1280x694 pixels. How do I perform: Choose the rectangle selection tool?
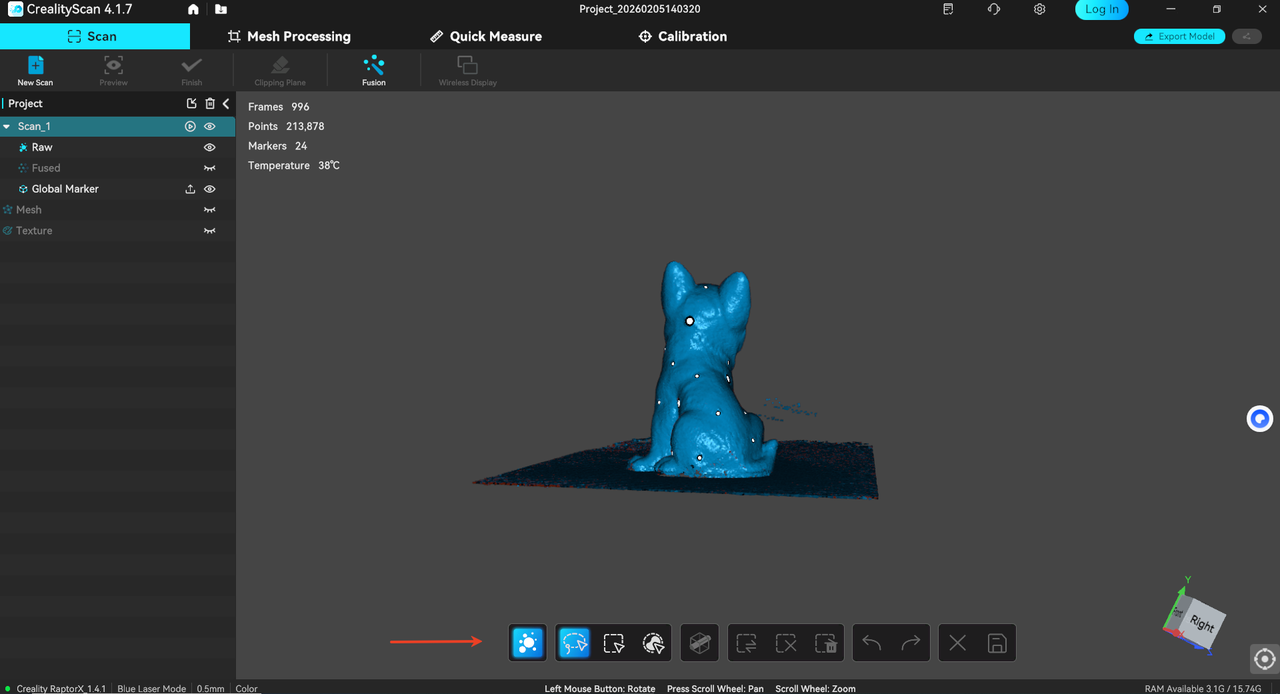point(614,643)
